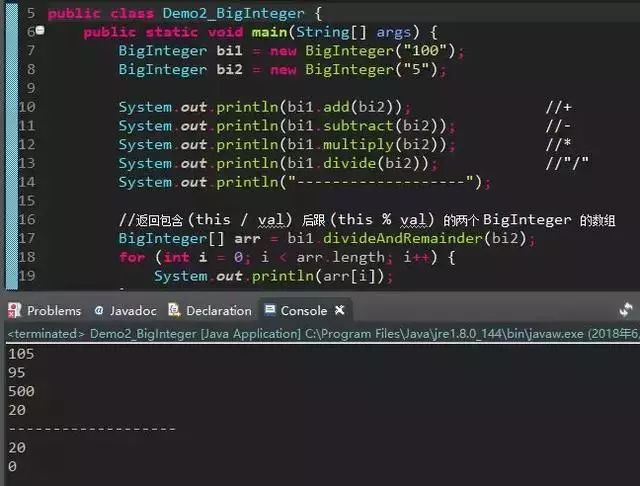The width and height of the screenshot is (640, 486).
Task: Click the Console tab's monitor icon
Action: 270,311
